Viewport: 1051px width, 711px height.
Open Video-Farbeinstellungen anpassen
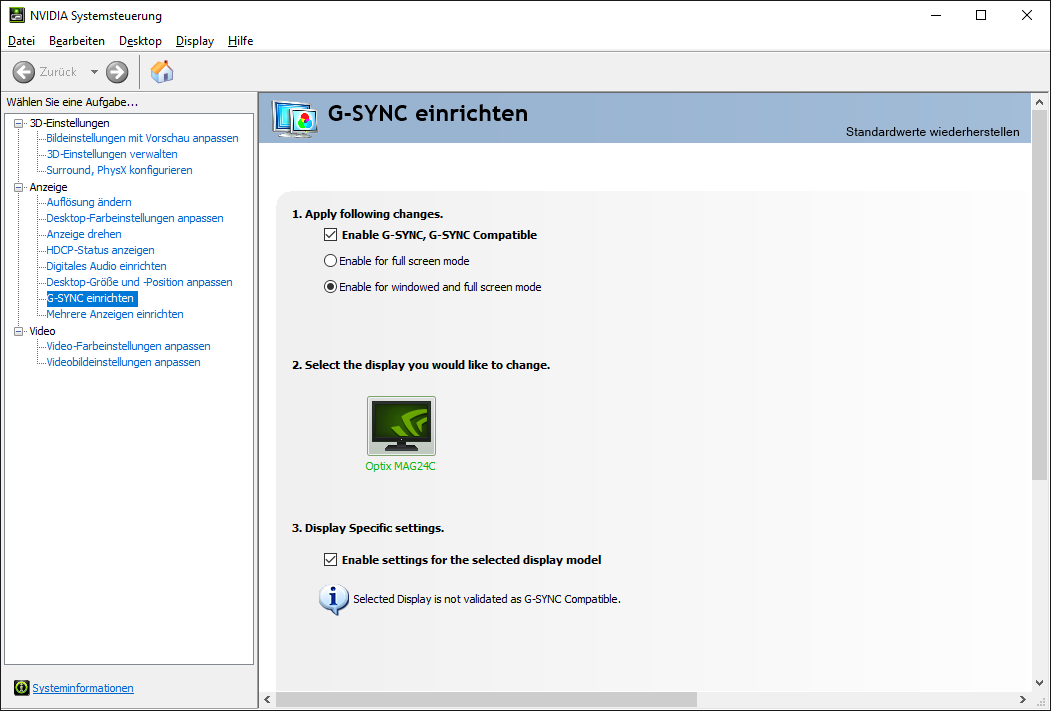[128, 346]
